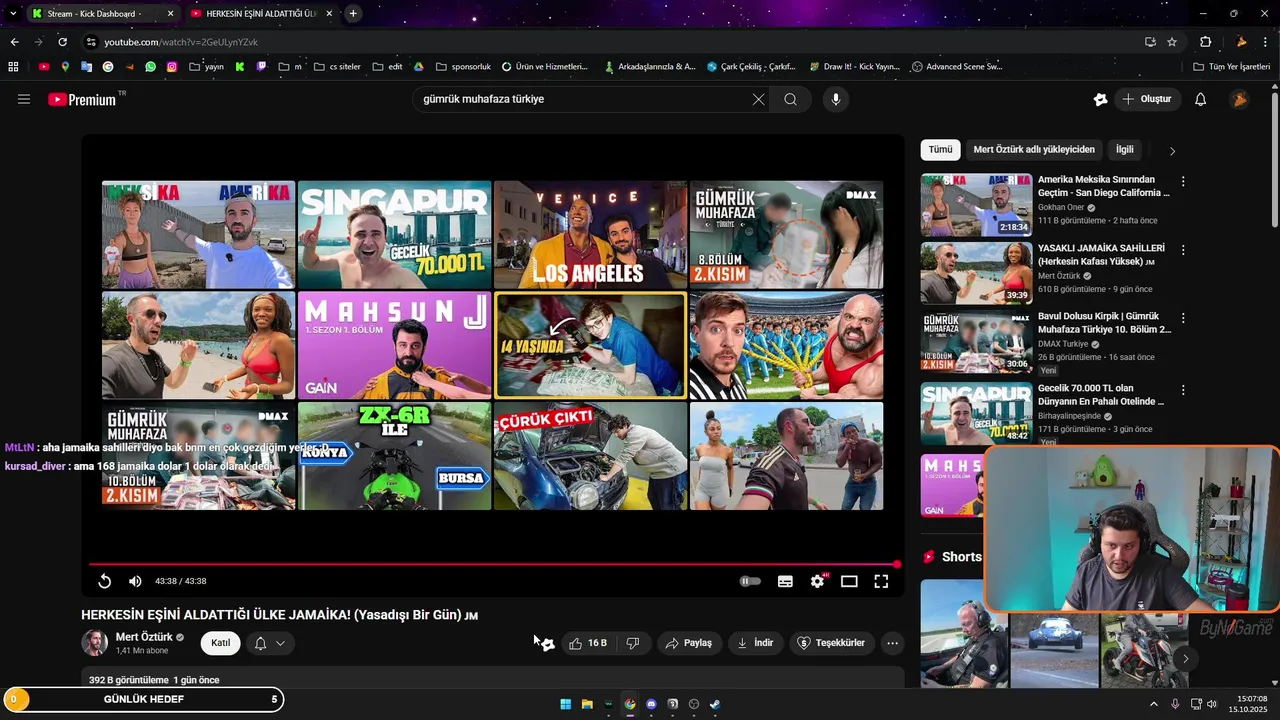Screen dimensions: 1280x720
Task: Click the replay video button
Action: pyautogui.click(x=105, y=581)
